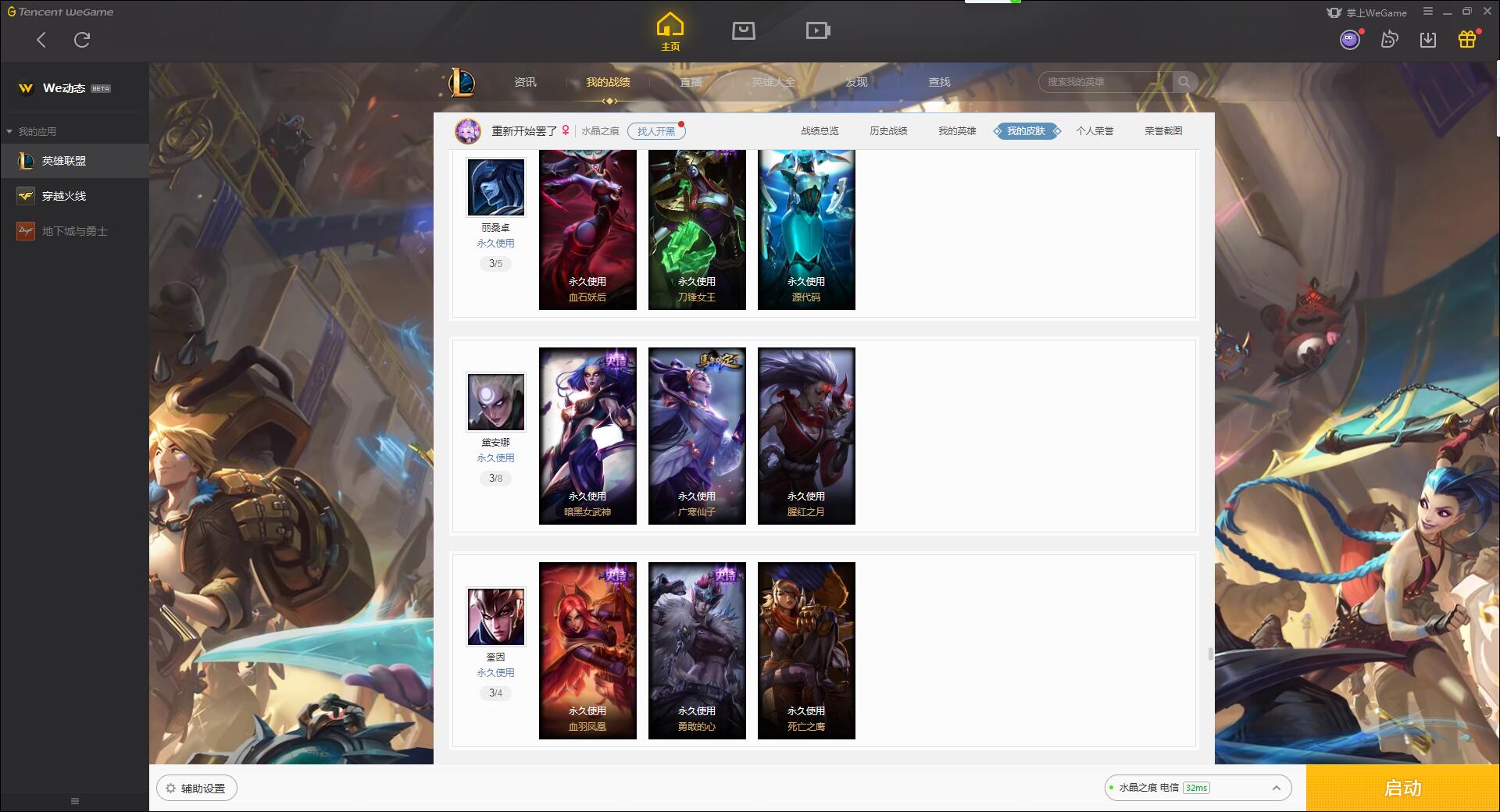Switch to 荣誉截图 sub-tab
Screen dimensions: 1500x812
click(1163, 131)
